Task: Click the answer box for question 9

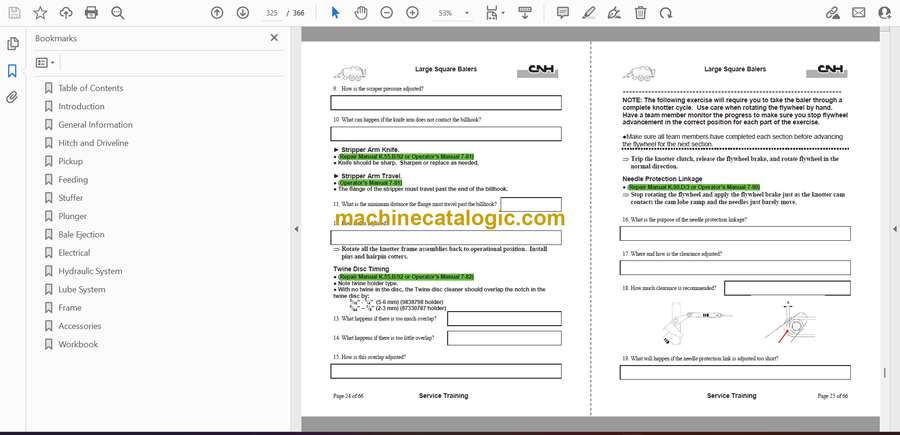Action: coord(446,103)
